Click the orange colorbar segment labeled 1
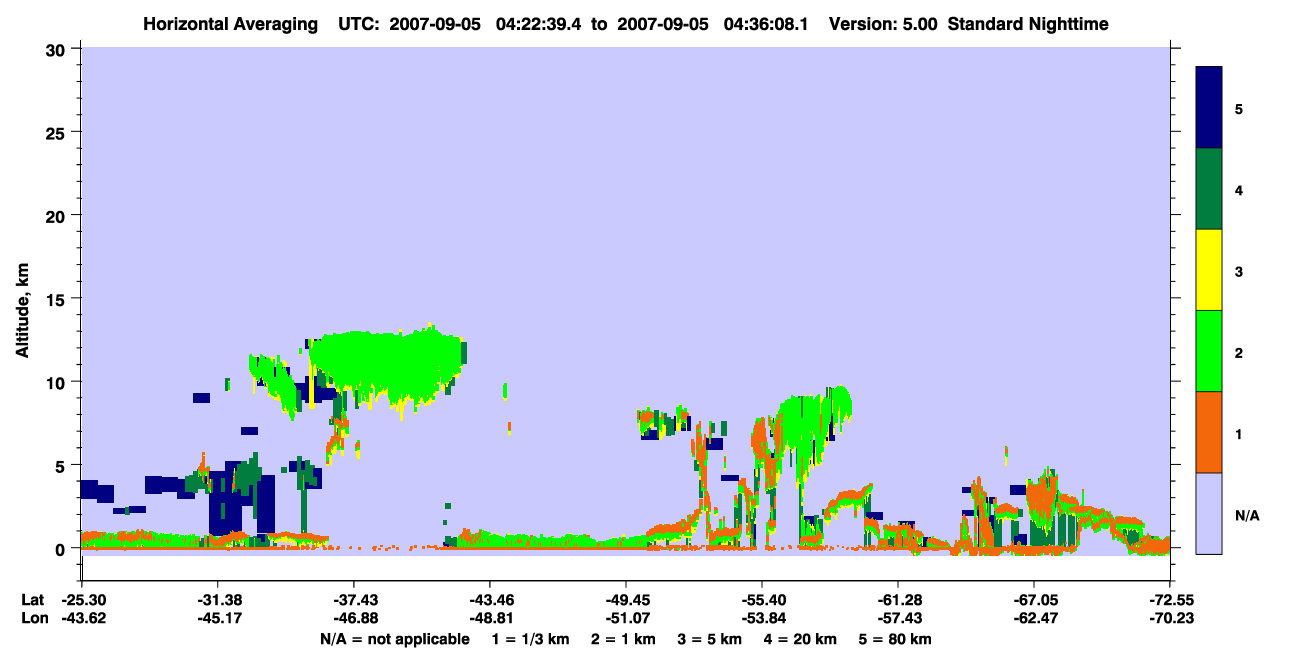Viewport: 1300px width, 667px height. pos(1209,432)
